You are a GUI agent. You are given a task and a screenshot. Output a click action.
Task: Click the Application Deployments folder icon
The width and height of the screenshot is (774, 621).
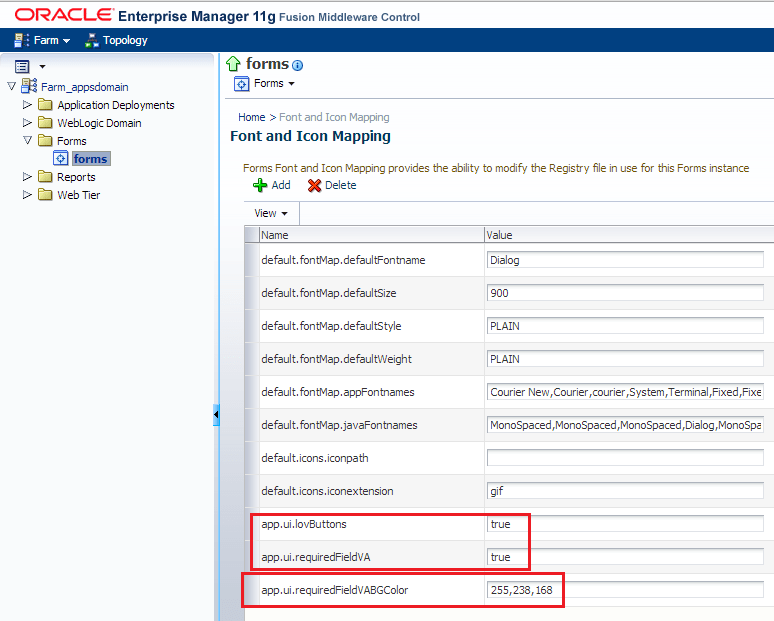pyautogui.click(x=45, y=105)
